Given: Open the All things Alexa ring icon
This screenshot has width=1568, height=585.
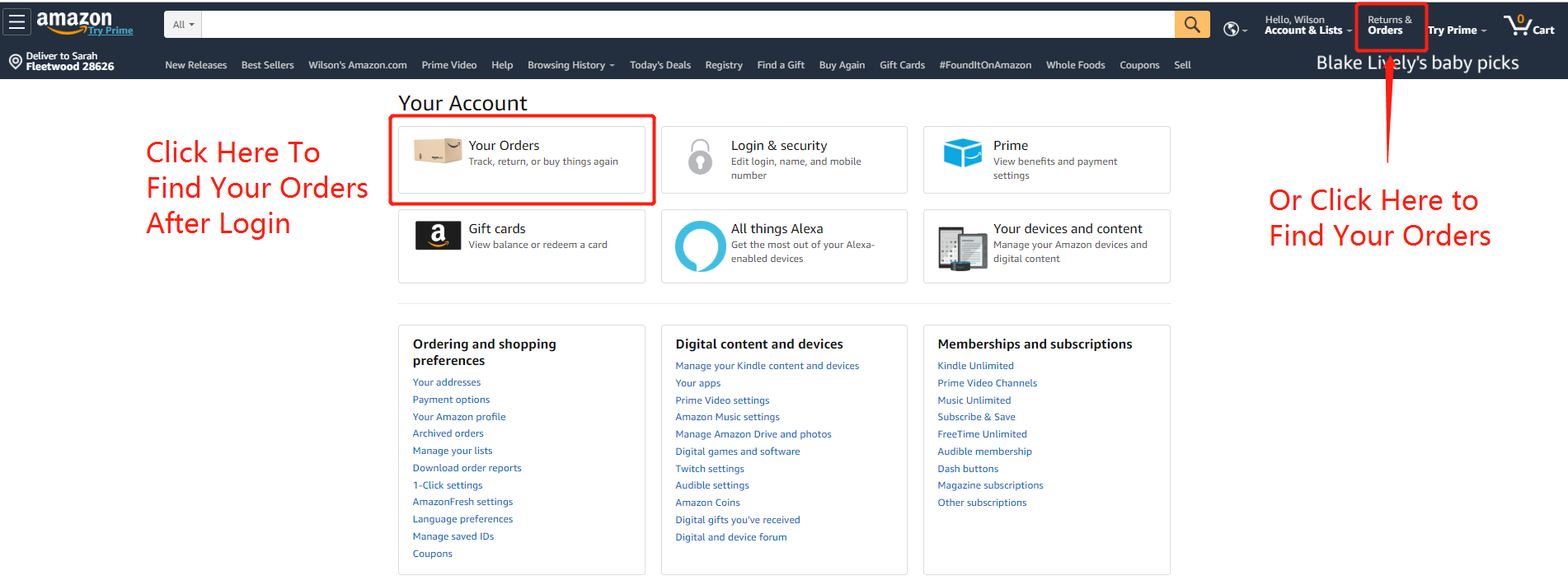Looking at the screenshot, I should 700,246.
